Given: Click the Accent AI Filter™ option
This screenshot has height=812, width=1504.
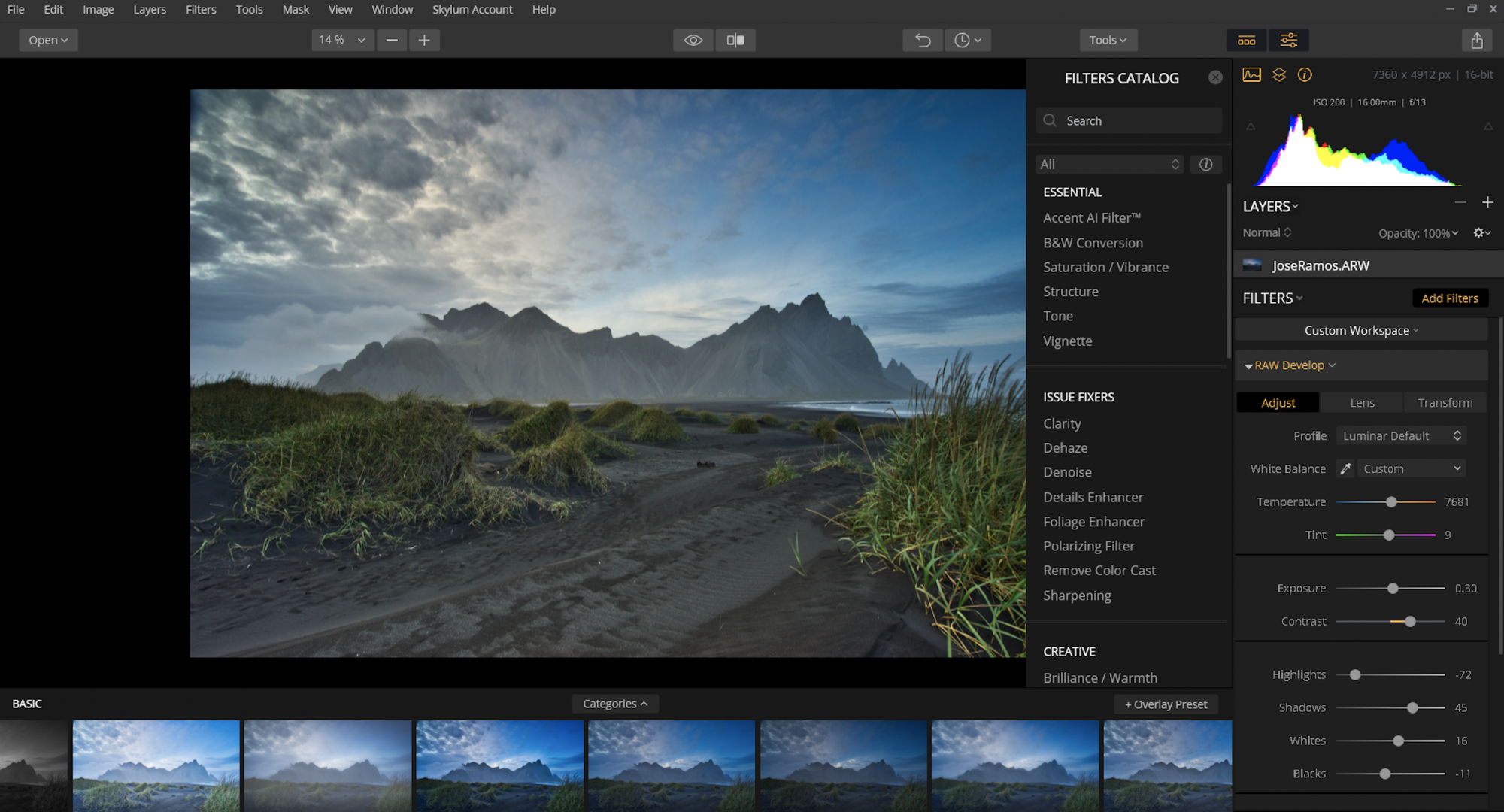Looking at the screenshot, I should pyautogui.click(x=1092, y=217).
